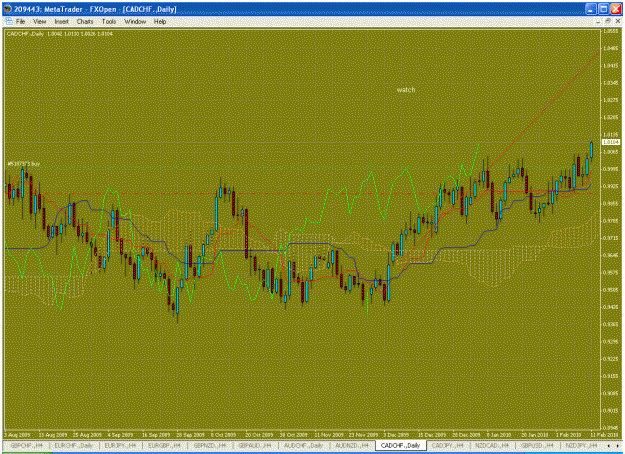Switch to the AUDCHF,Daily chart tab
Viewport: 625px width, 454px height.
click(303, 445)
